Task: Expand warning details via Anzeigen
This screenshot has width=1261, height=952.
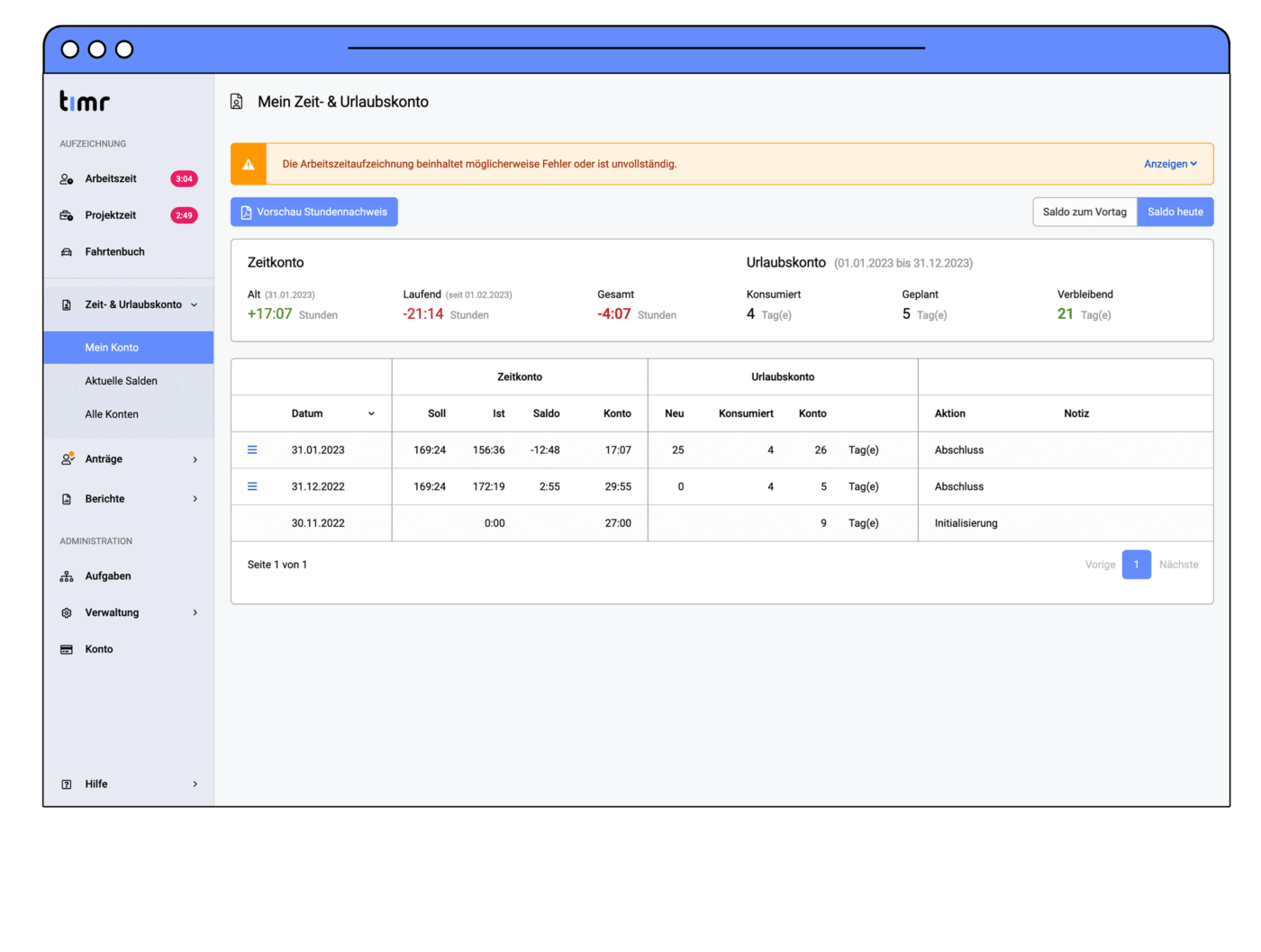Action: [x=1170, y=164]
